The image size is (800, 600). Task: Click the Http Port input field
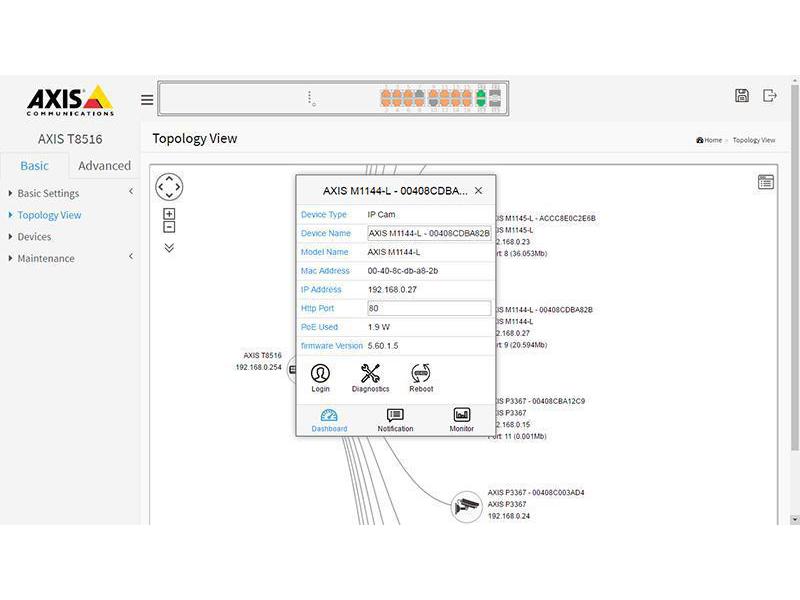pyautogui.click(x=429, y=308)
